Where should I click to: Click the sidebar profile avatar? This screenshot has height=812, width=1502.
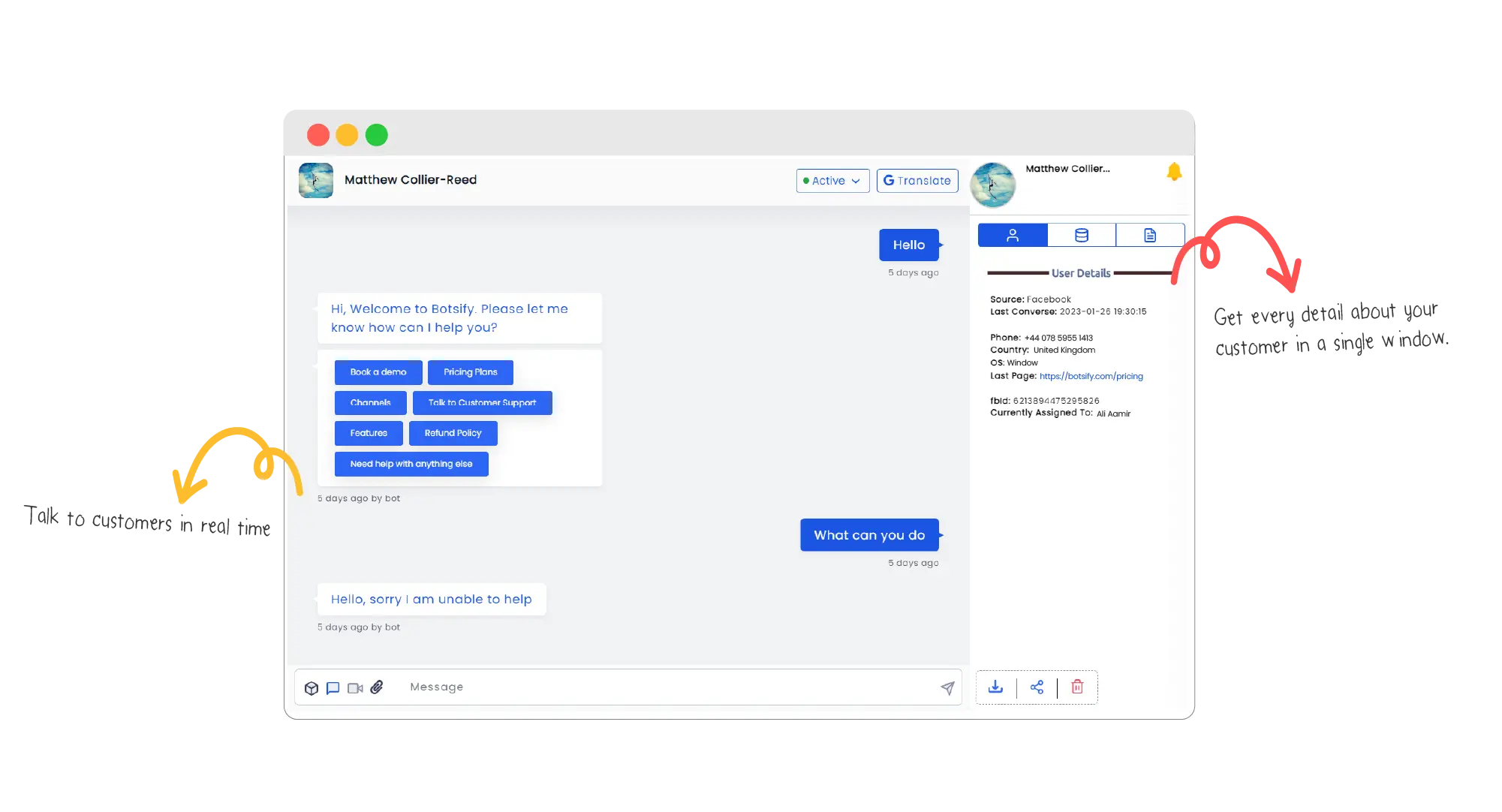993,185
